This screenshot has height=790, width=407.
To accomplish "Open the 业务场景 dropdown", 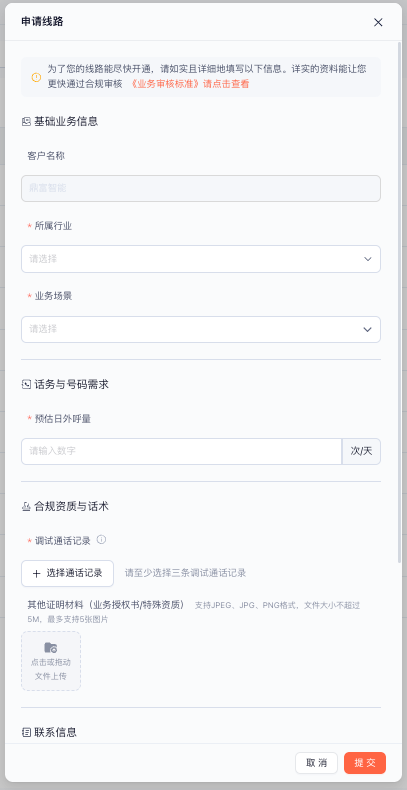I will [x=201, y=330].
